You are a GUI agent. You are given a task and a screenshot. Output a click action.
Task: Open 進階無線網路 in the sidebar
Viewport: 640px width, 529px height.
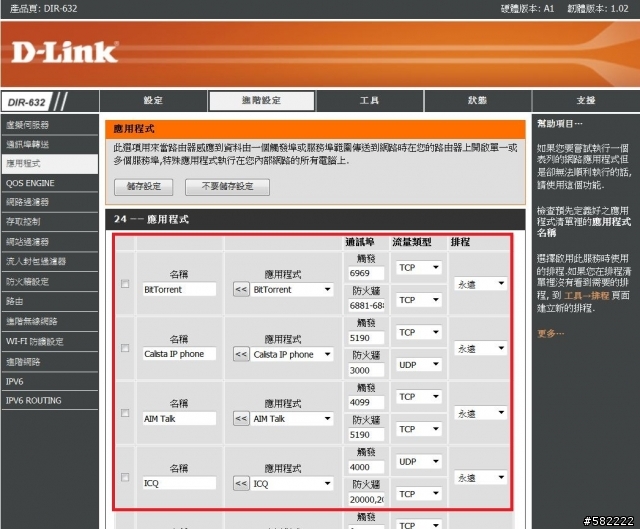coord(50,321)
